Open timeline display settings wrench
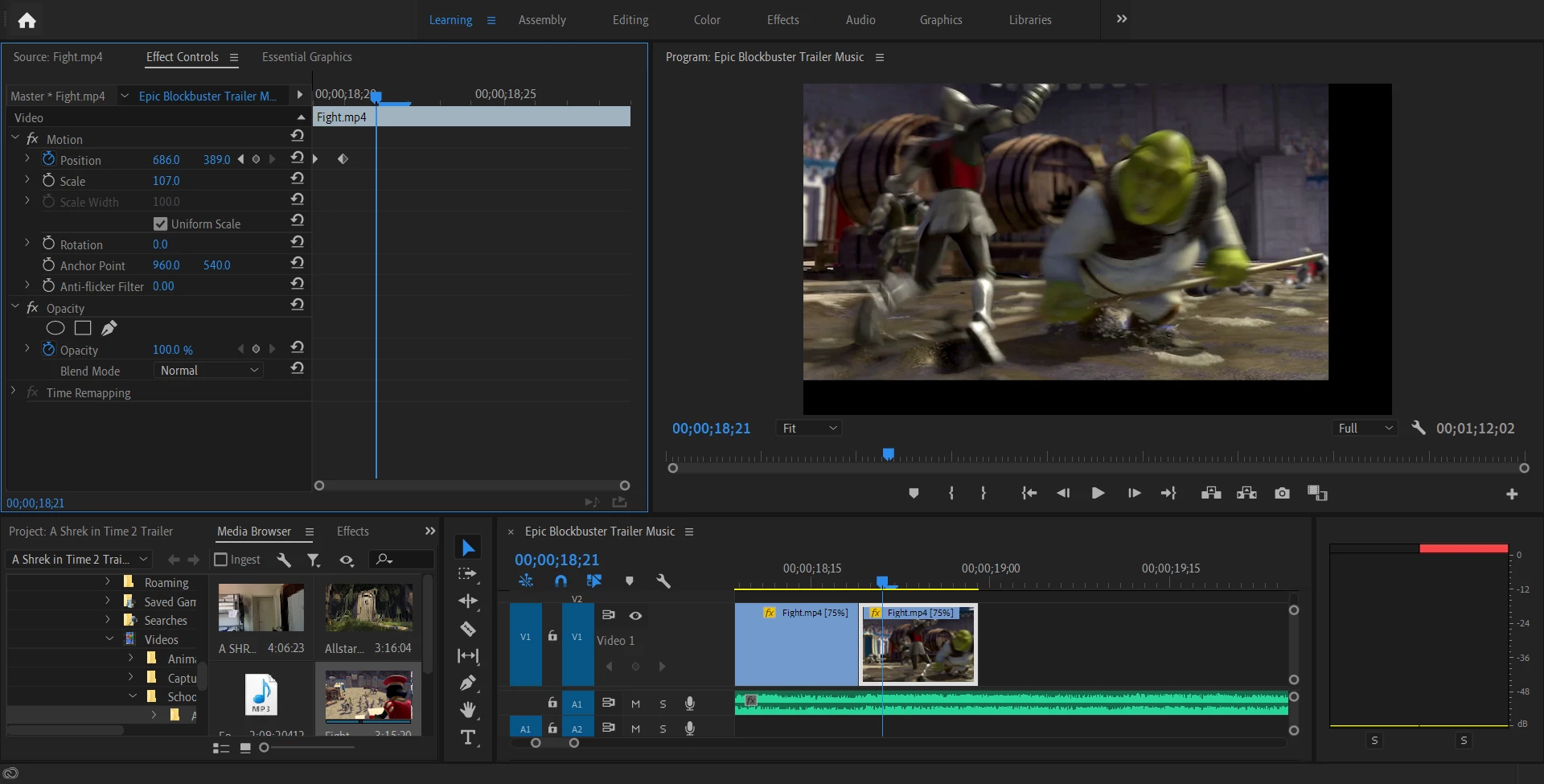This screenshot has height=784, width=1544. 663,581
